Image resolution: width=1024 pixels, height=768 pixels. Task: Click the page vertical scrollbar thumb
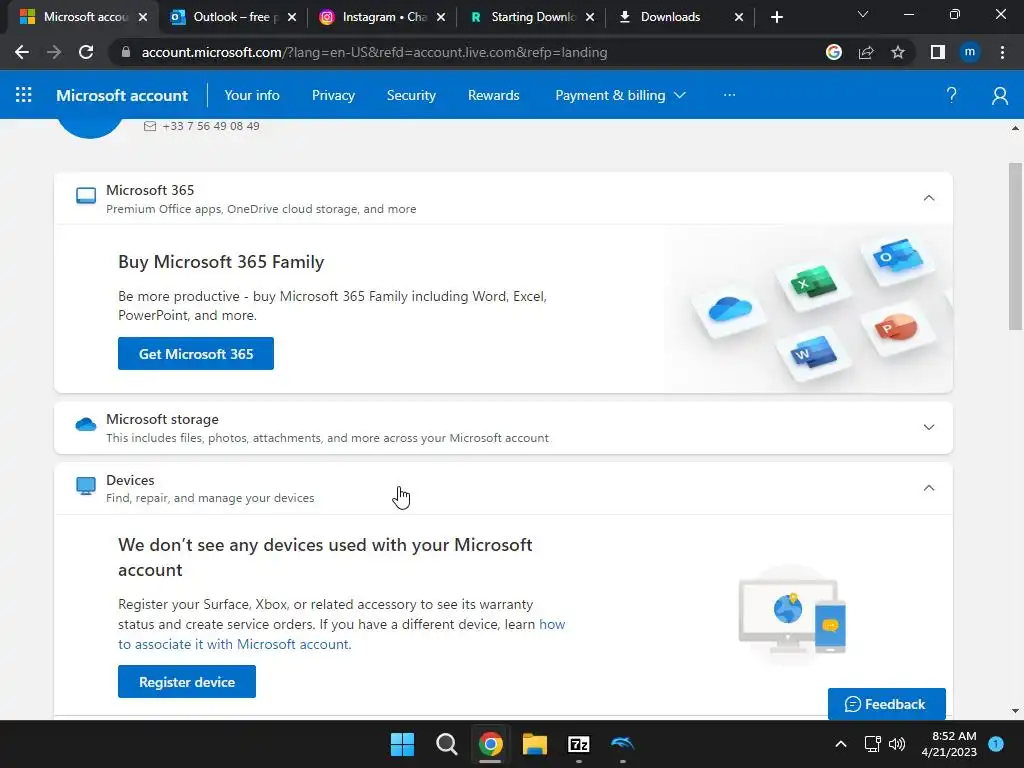1015,247
